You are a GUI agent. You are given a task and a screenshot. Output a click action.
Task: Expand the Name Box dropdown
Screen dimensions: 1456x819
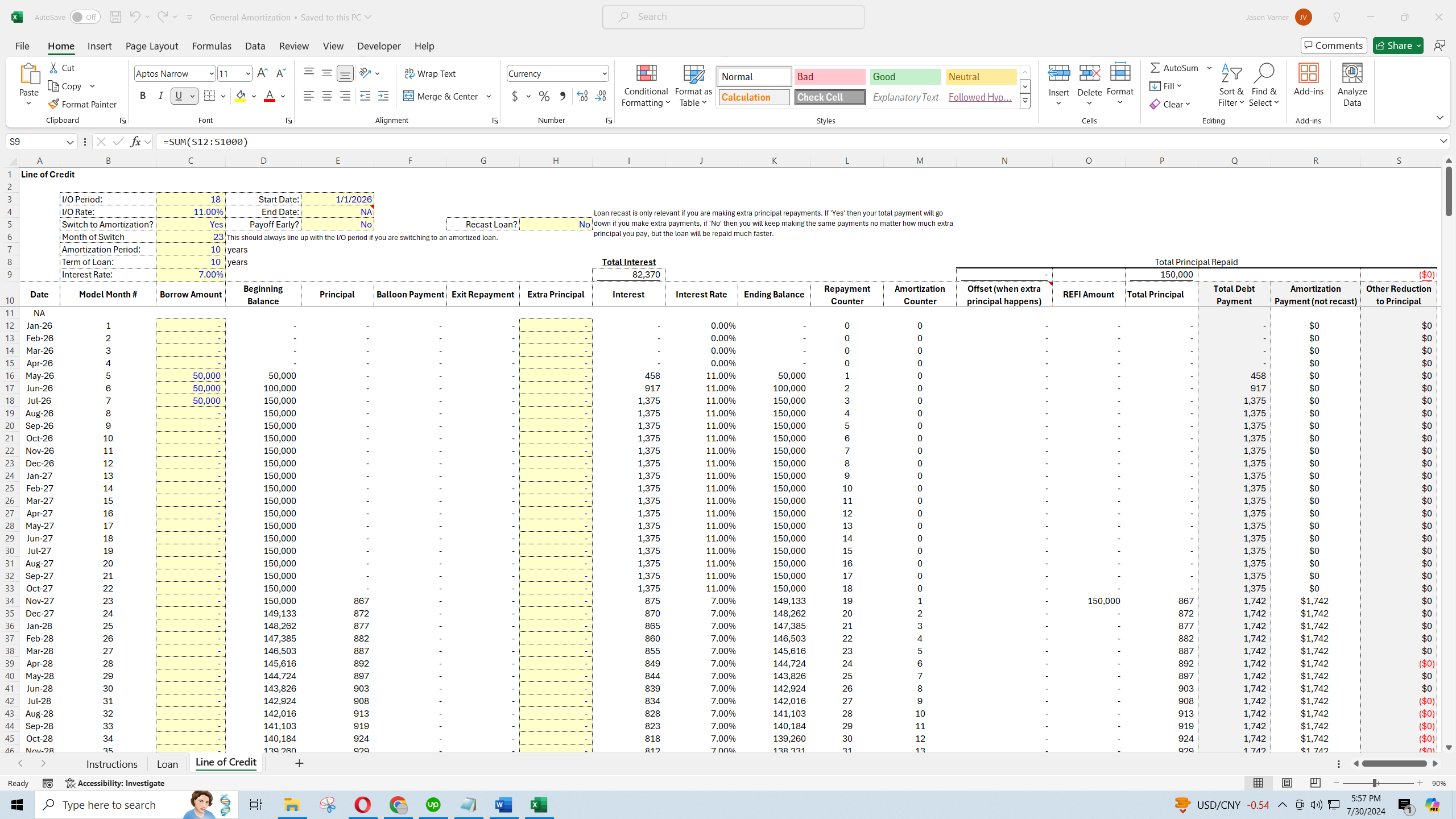click(70, 142)
